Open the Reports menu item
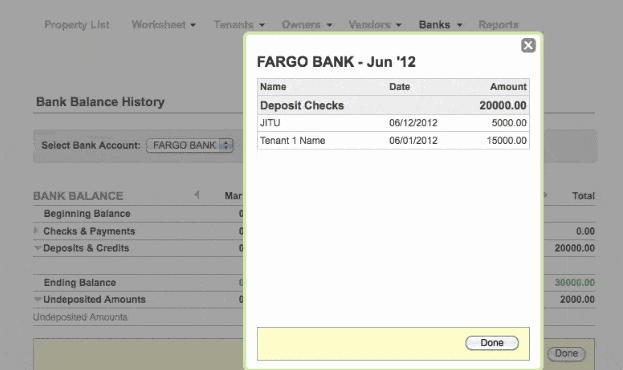Image resolution: width=623 pixels, height=370 pixels. click(x=498, y=25)
